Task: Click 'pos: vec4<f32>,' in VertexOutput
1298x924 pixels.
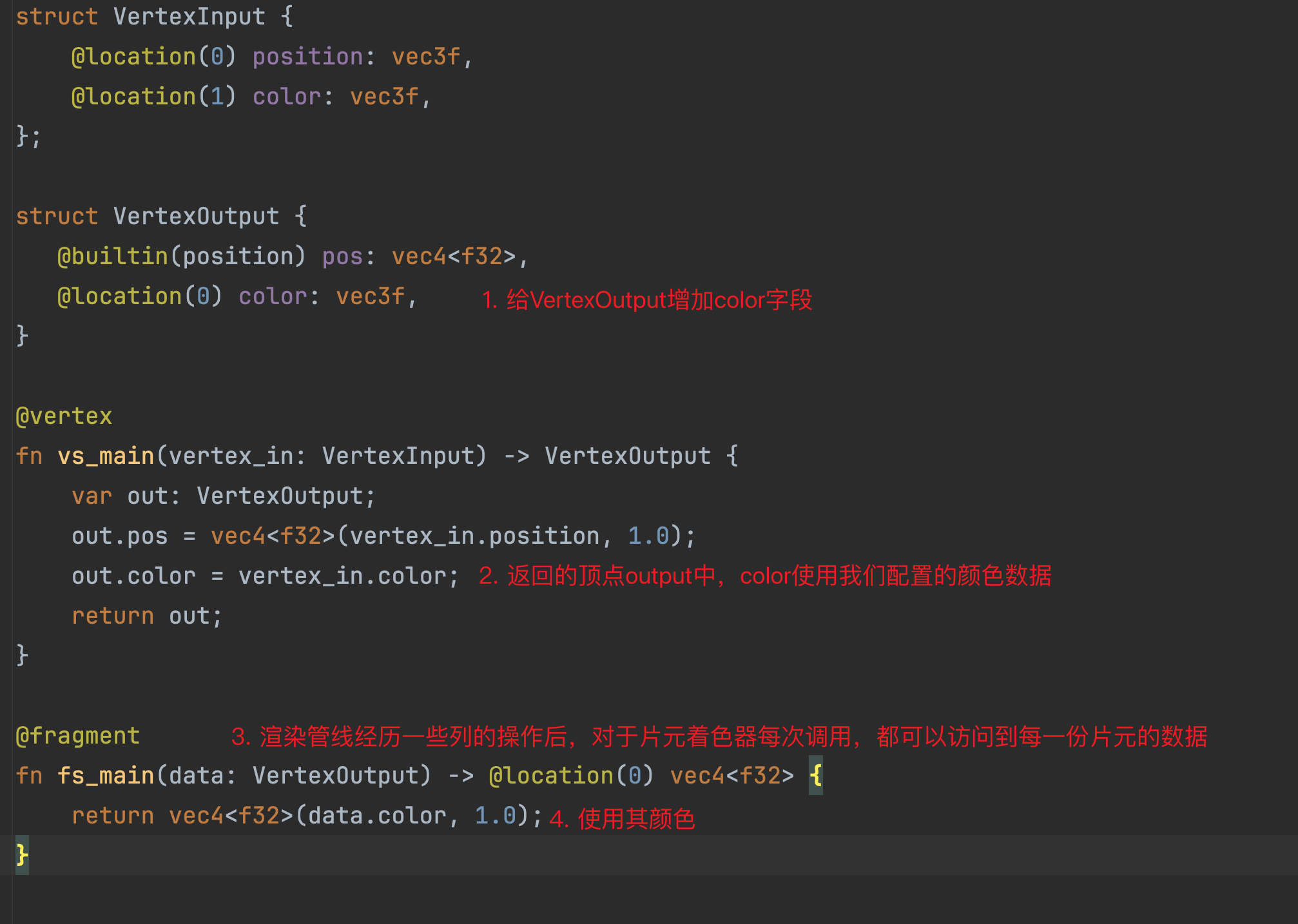Action: tap(425, 256)
